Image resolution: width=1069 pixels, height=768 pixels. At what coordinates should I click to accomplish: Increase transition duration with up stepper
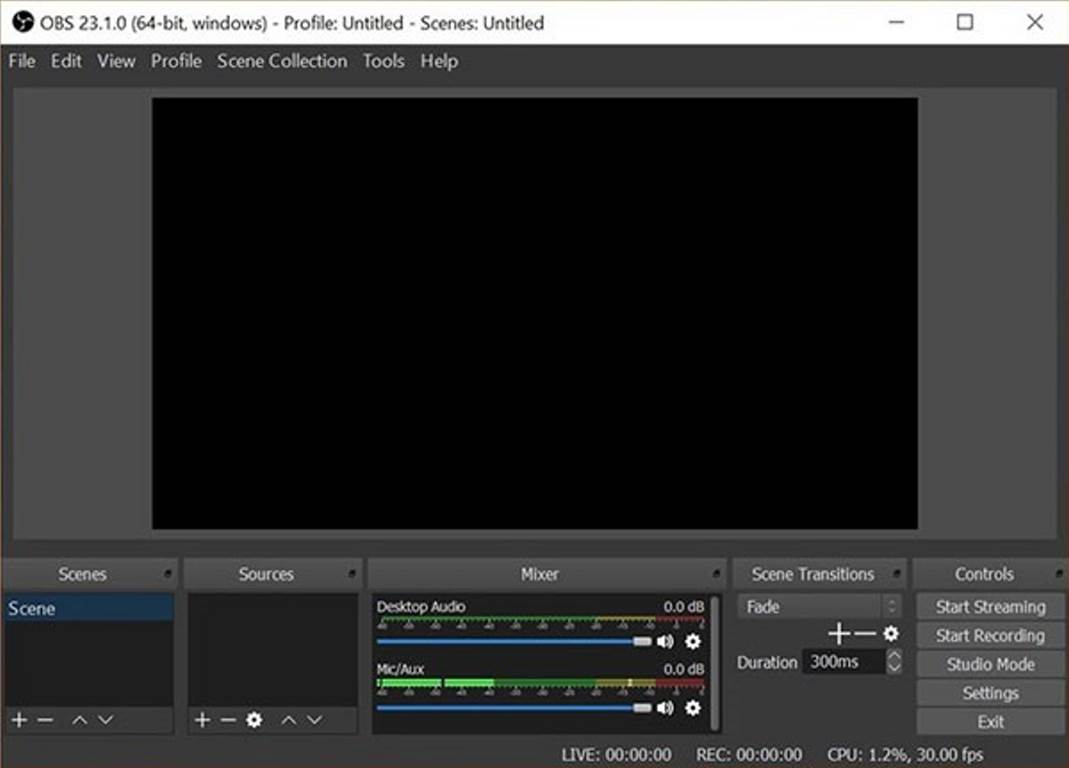tap(893, 657)
